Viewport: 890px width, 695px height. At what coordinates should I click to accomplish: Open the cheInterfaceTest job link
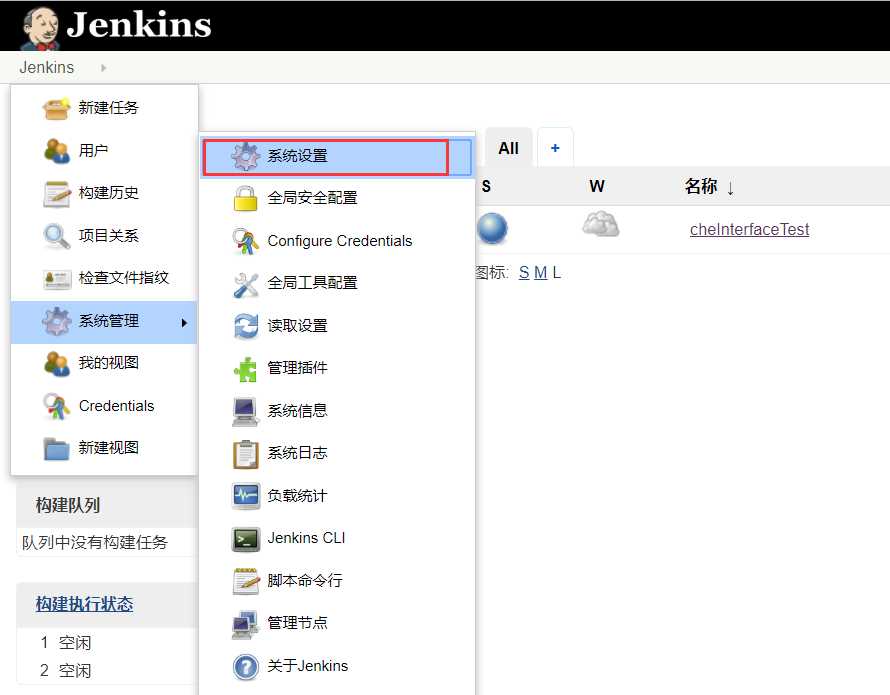[x=749, y=229]
